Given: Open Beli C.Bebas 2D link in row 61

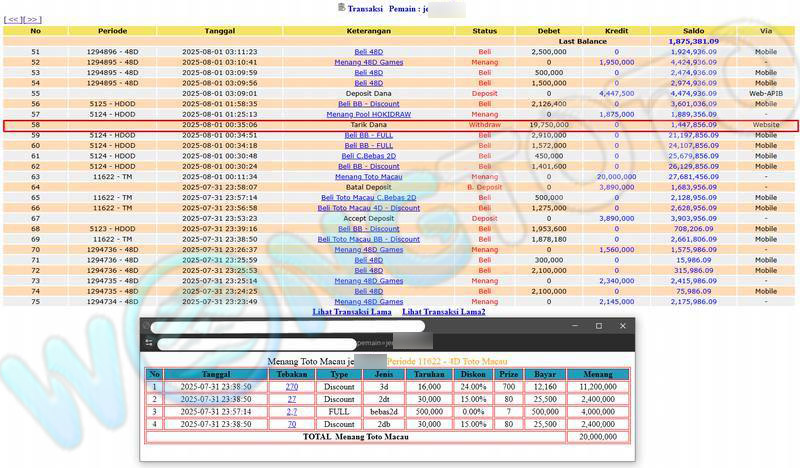Looking at the screenshot, I should coord(368,156).
